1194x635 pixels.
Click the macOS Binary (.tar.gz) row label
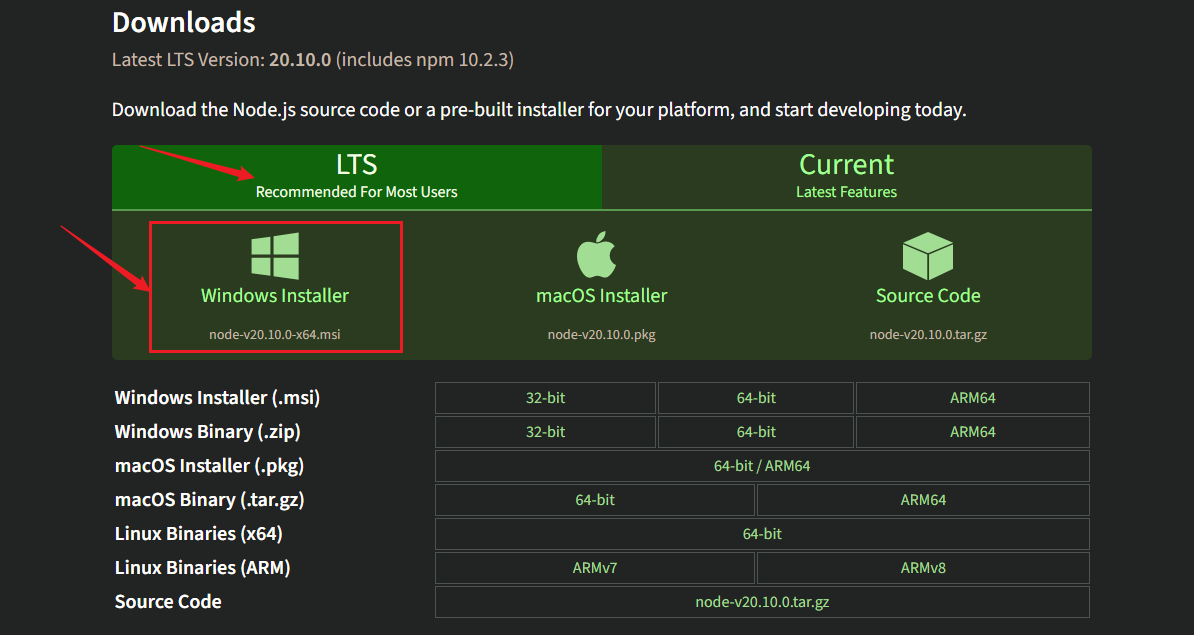pyautogui.click(x=209, y=499)
